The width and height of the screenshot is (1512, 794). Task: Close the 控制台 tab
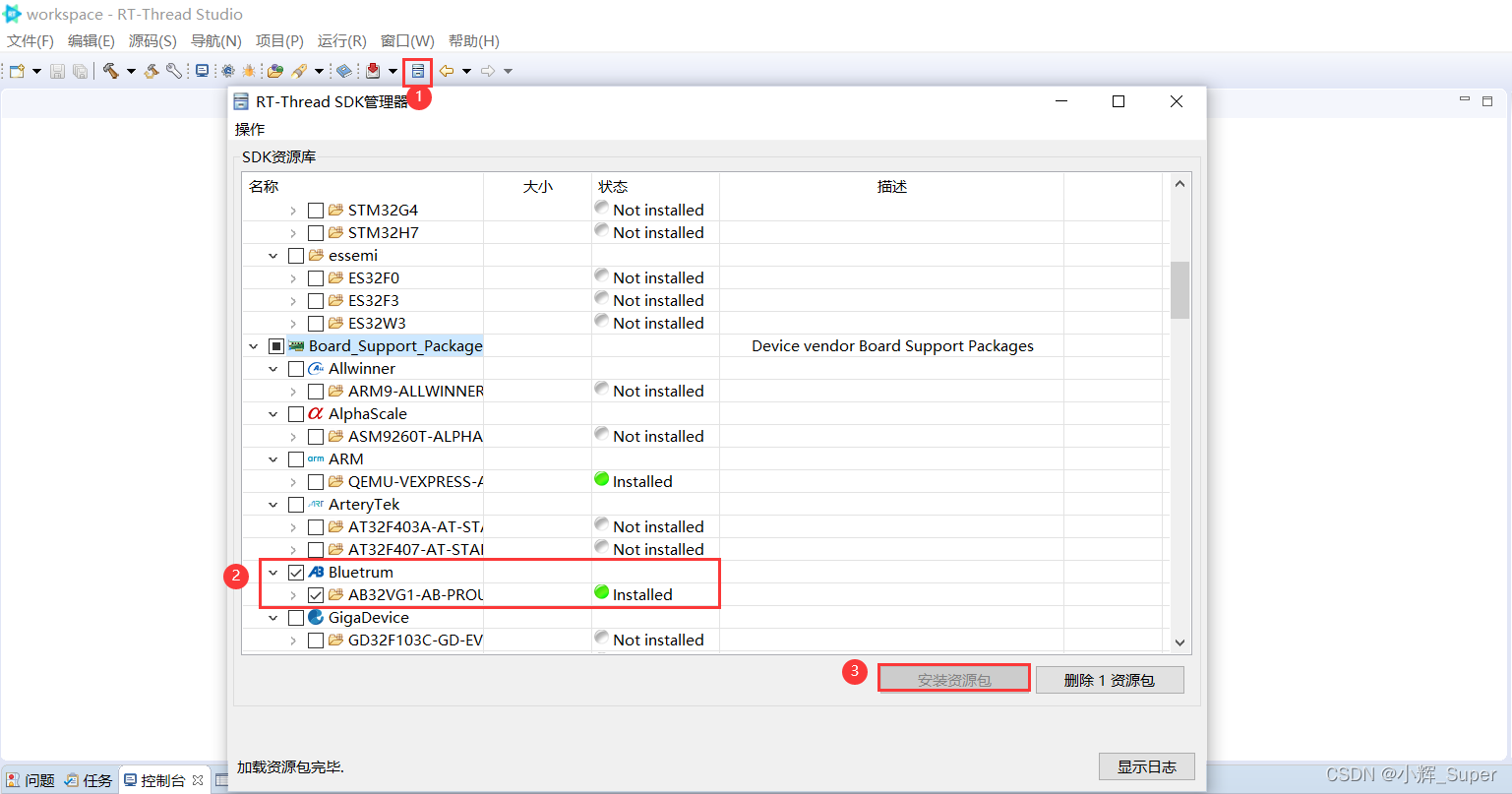point(198,780)
